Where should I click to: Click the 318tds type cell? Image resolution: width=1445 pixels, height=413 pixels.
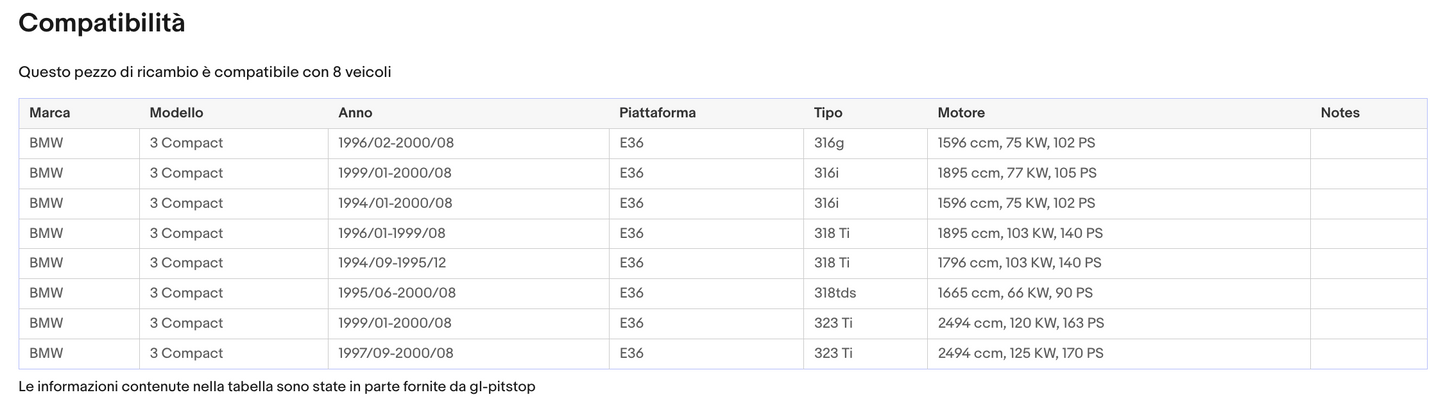click(x=835, y=293)
